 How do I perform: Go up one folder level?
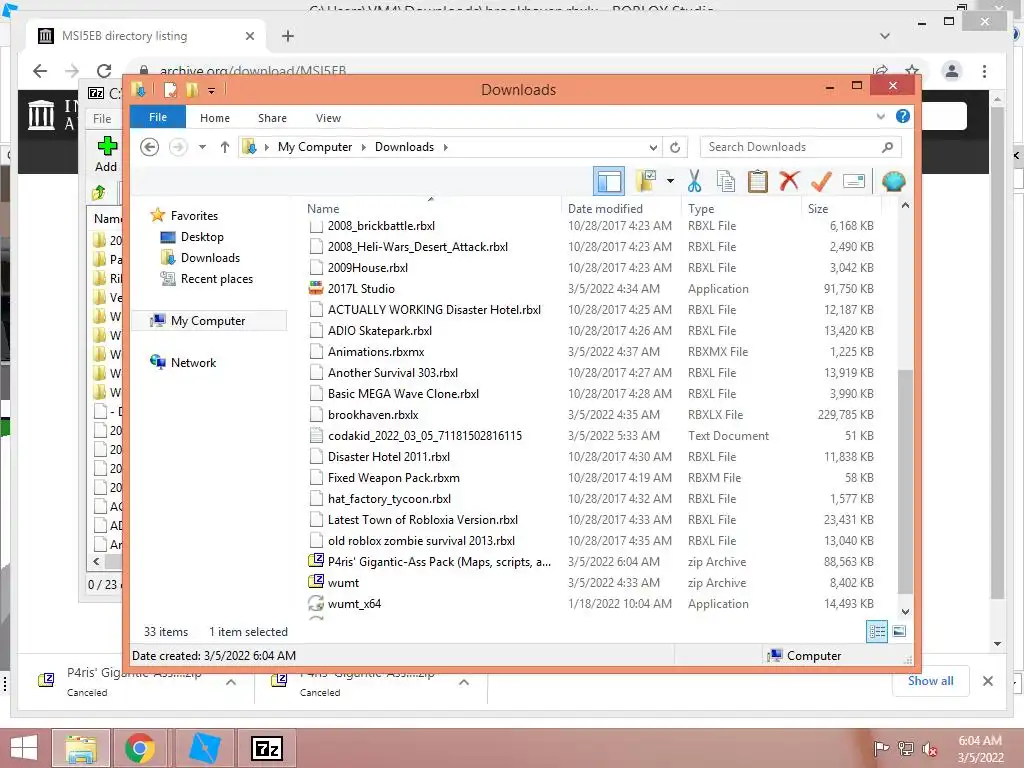225,147
